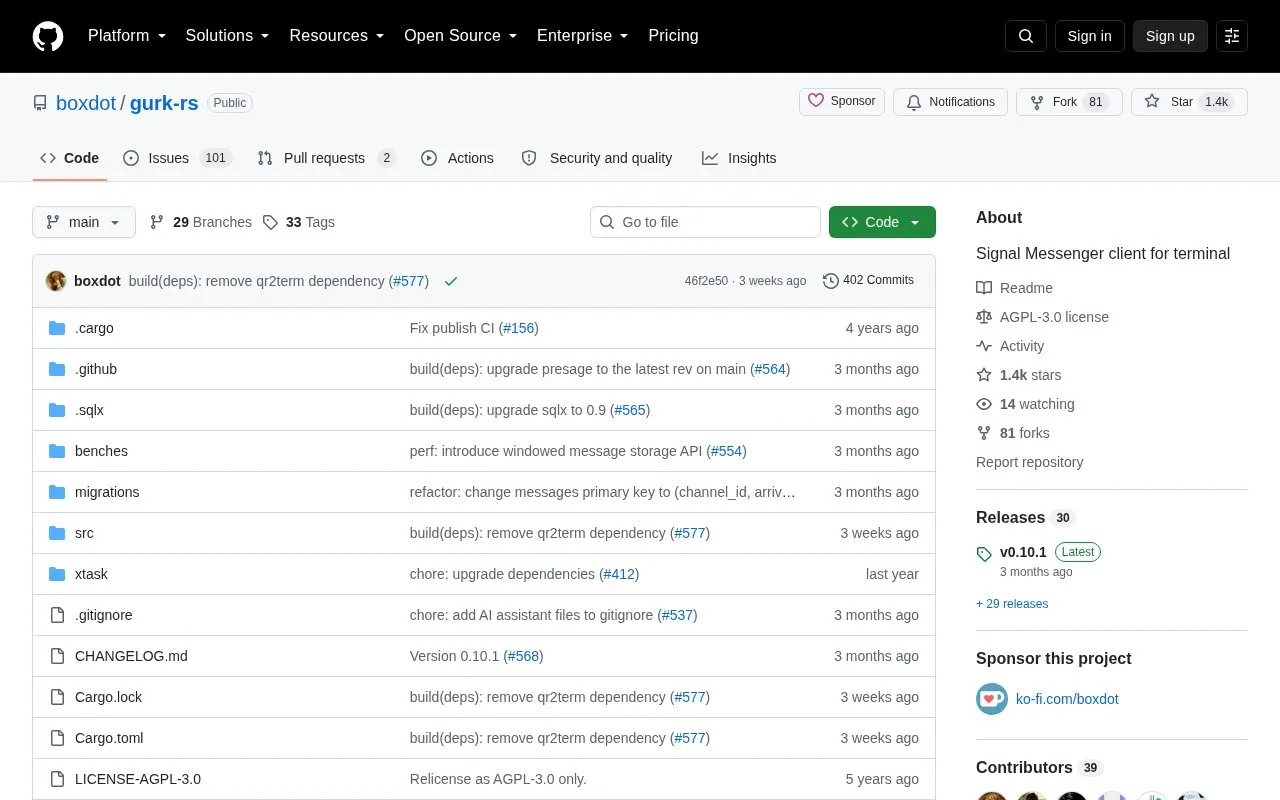This screenshot has width=1280, height=800.
Task: Click the Go to file input
Action: (x=705, y=222)
